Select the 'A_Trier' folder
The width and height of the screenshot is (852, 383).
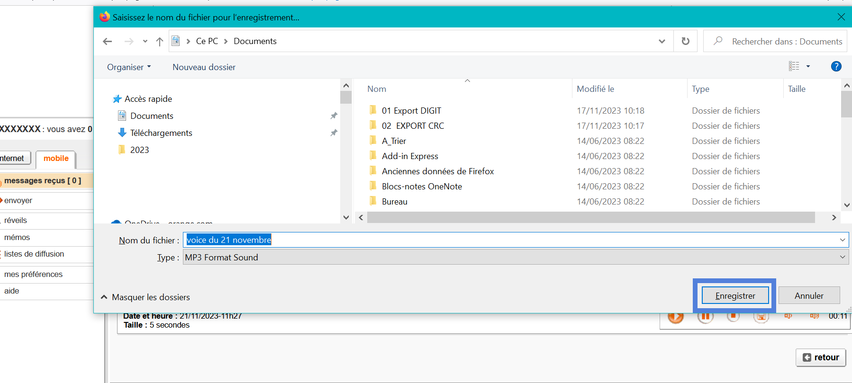click(x=394, y=141)
